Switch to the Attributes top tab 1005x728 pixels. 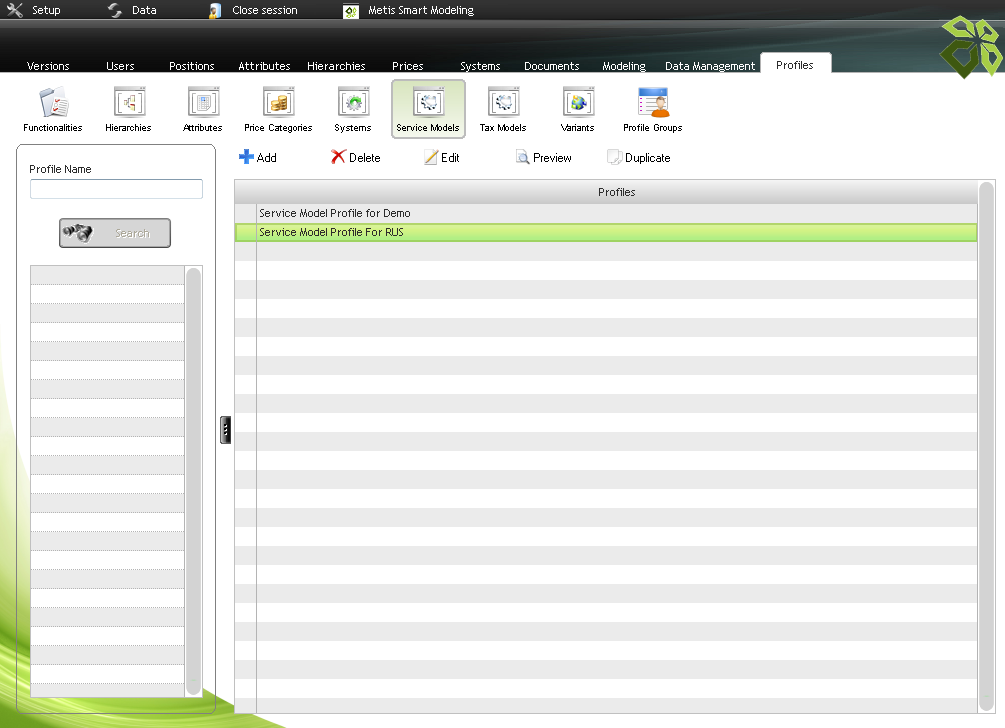click(264, 65)
